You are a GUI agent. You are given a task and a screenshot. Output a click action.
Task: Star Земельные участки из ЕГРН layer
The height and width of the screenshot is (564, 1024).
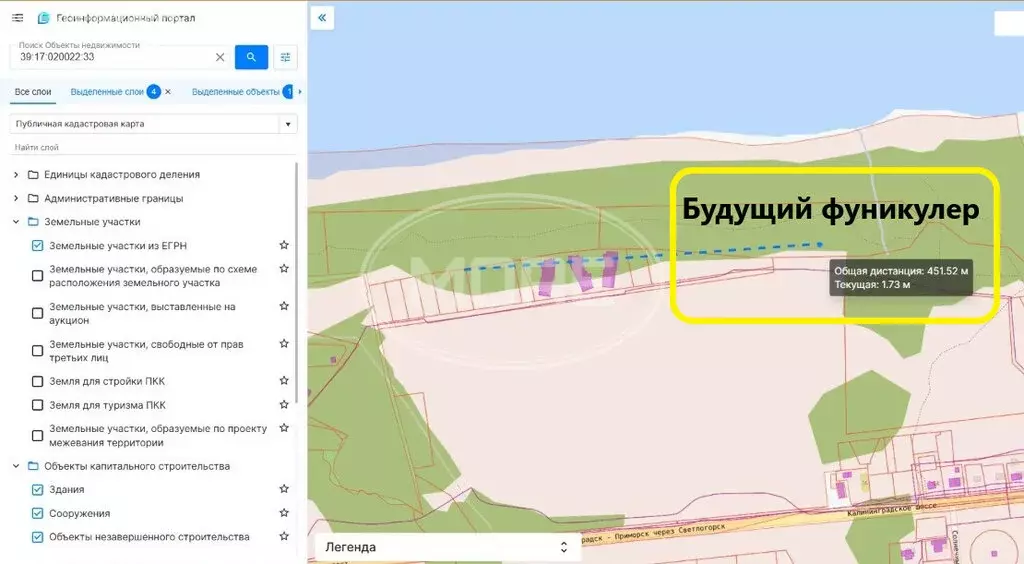284,245
